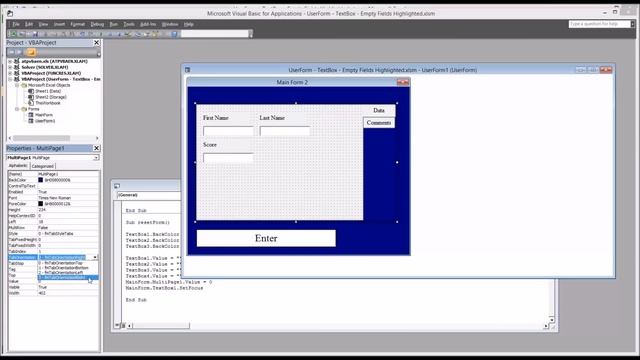Click View Object icon in Project panel
Screen dimensions: 640x360
tap(19, 52)
